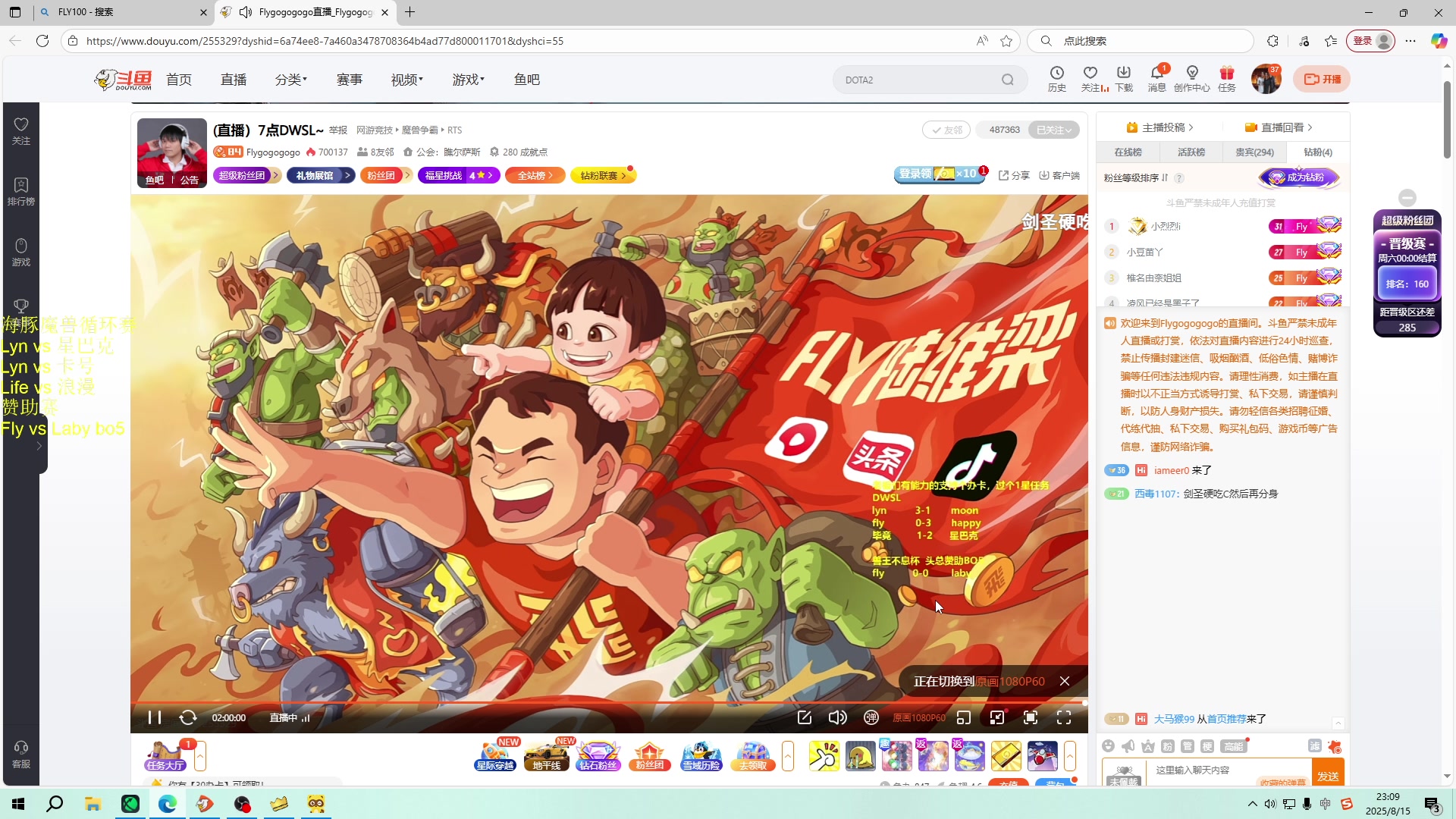Open the 关注 followed heart icon in header
This screenshot has height=819, width=1456.
1090,79
